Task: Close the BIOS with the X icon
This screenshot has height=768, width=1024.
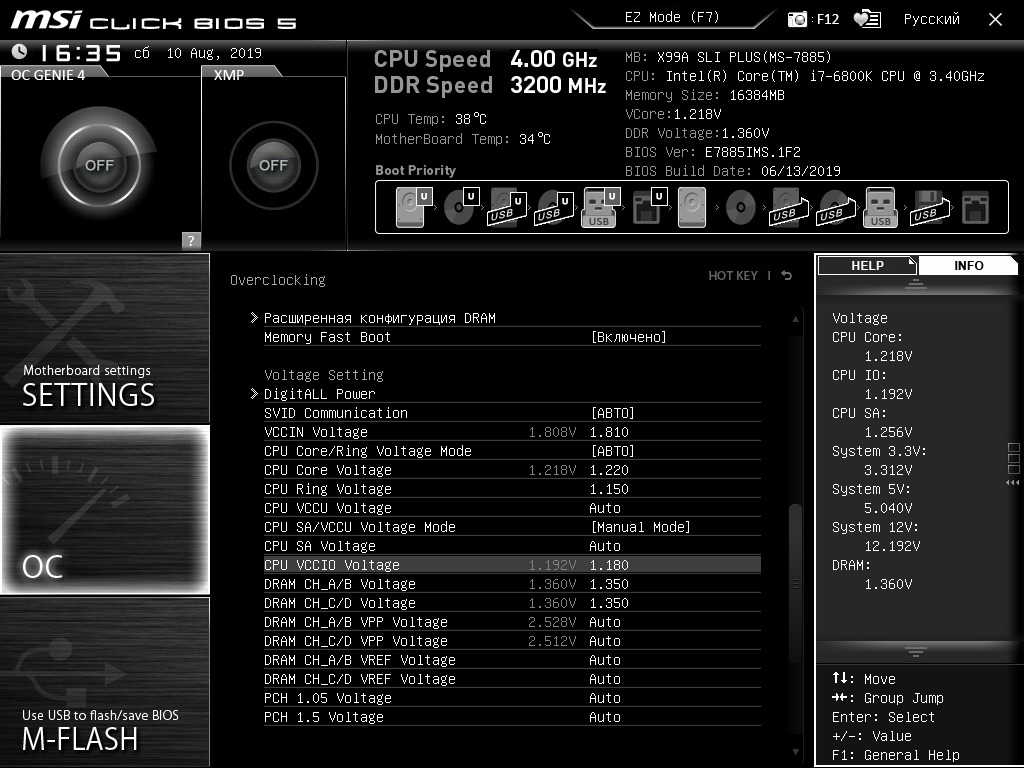Action: [995, 20]
